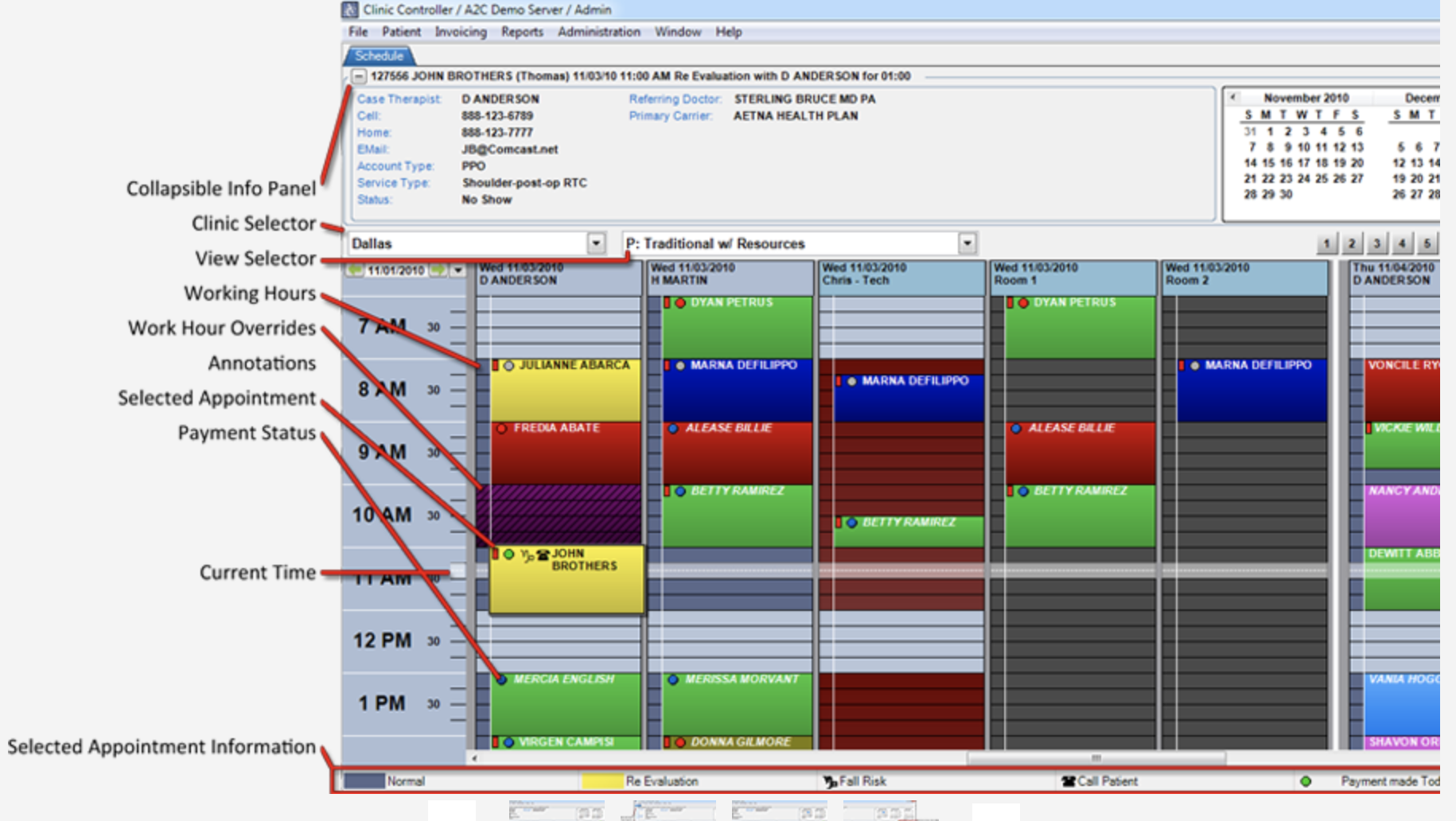Switch to the Schedule tab
This screenshot has width=1456, height=821.
(x=380, y=56)
